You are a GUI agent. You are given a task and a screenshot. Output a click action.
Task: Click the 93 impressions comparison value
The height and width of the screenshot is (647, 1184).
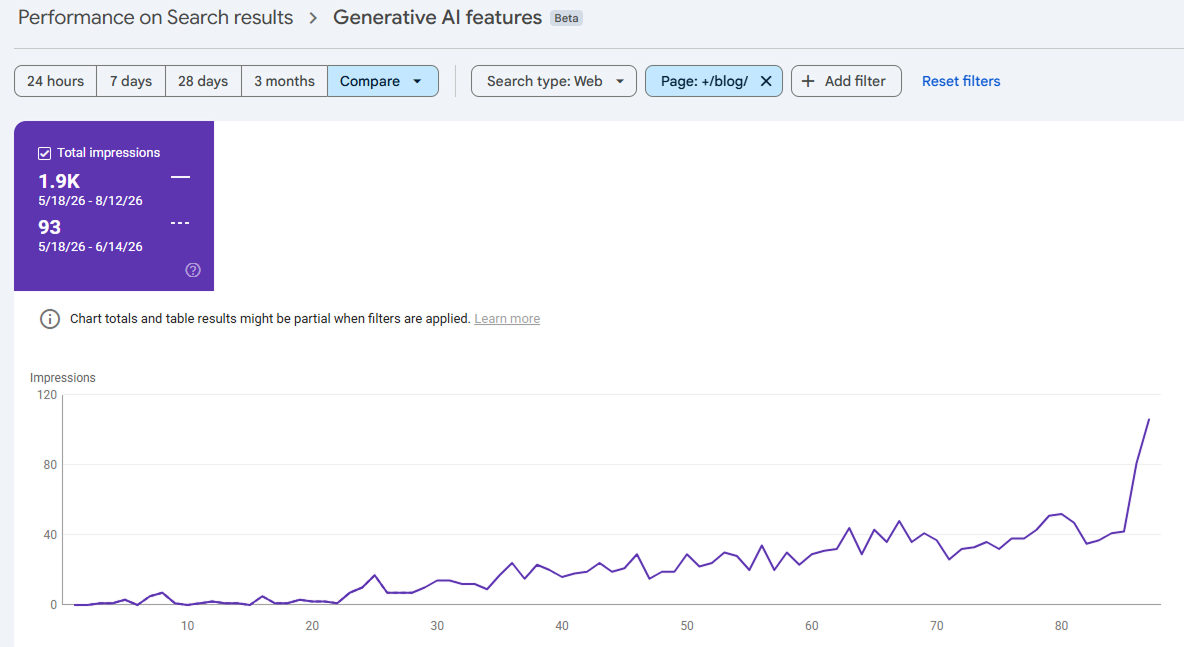coord(50,227)
